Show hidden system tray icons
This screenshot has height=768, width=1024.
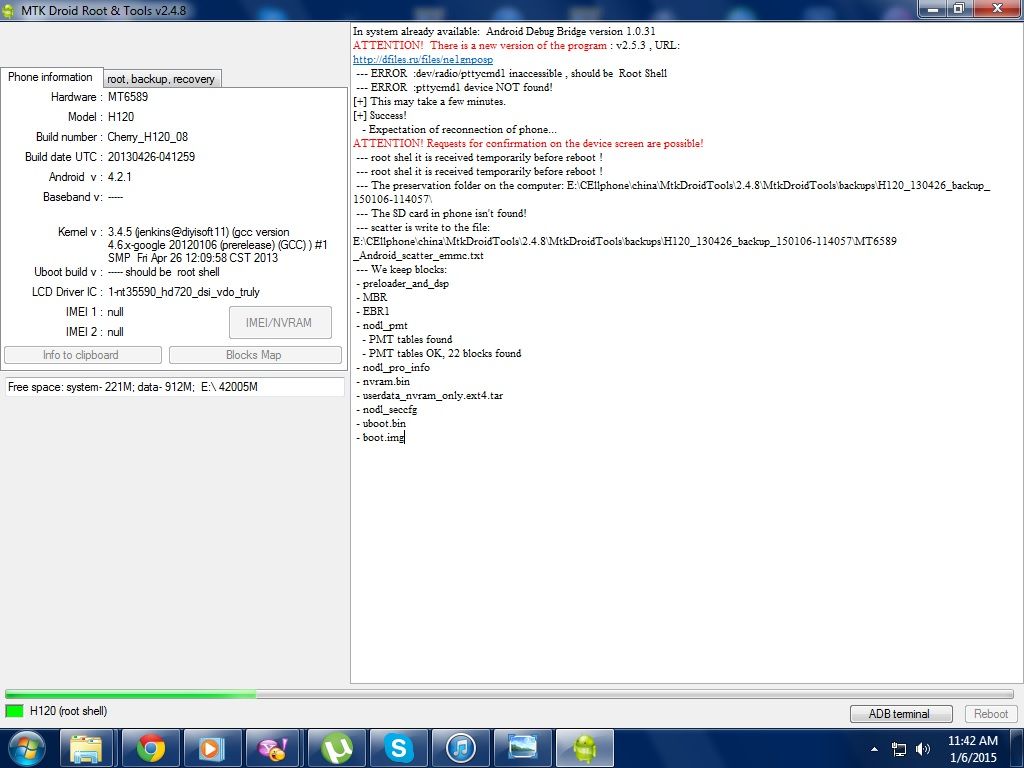tap(875, 748)
